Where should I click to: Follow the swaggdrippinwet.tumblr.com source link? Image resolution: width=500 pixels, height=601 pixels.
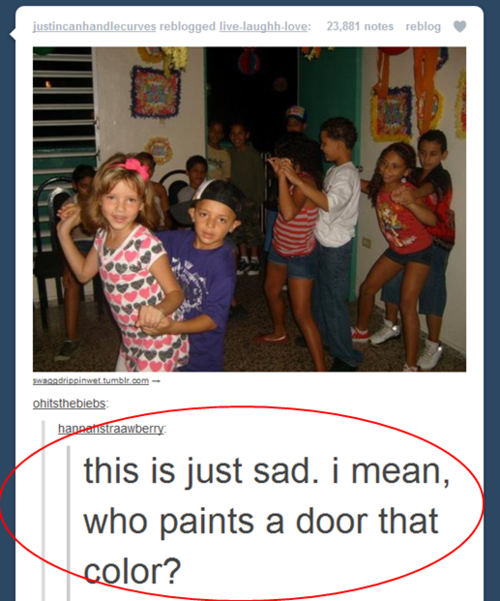pos(91,381)
